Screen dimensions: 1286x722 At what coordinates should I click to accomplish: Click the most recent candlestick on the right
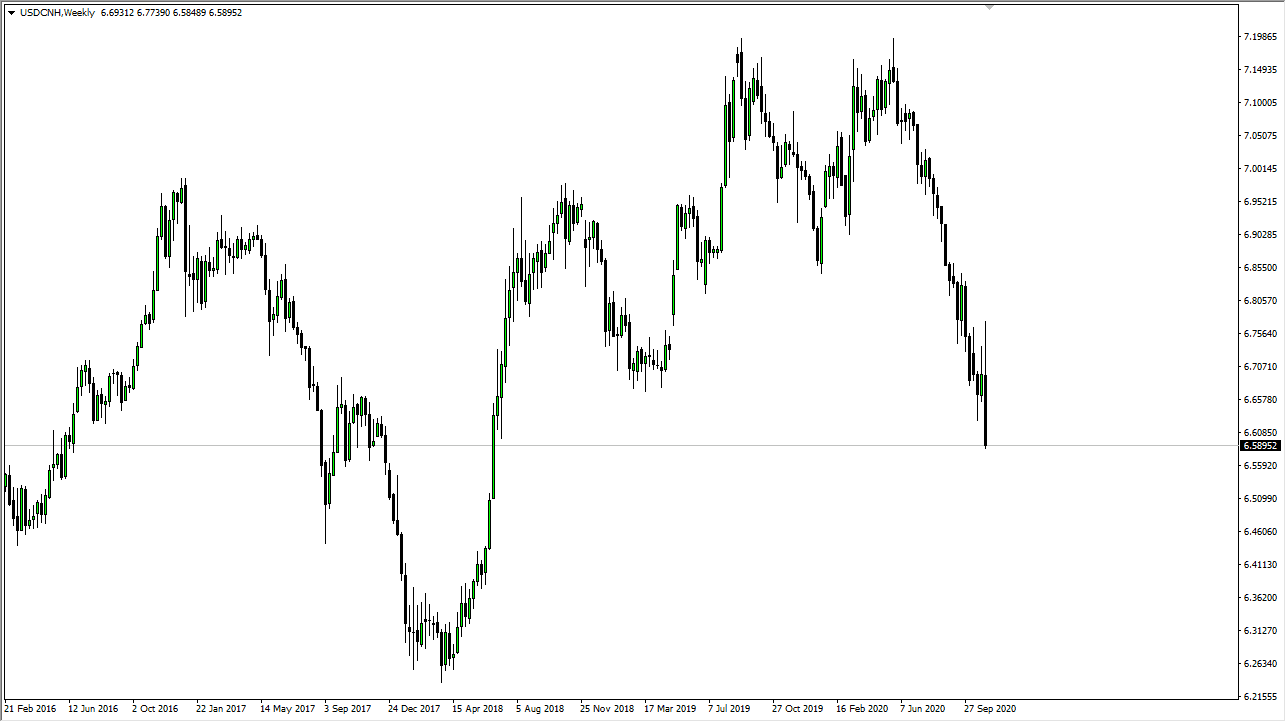point(985,410)
